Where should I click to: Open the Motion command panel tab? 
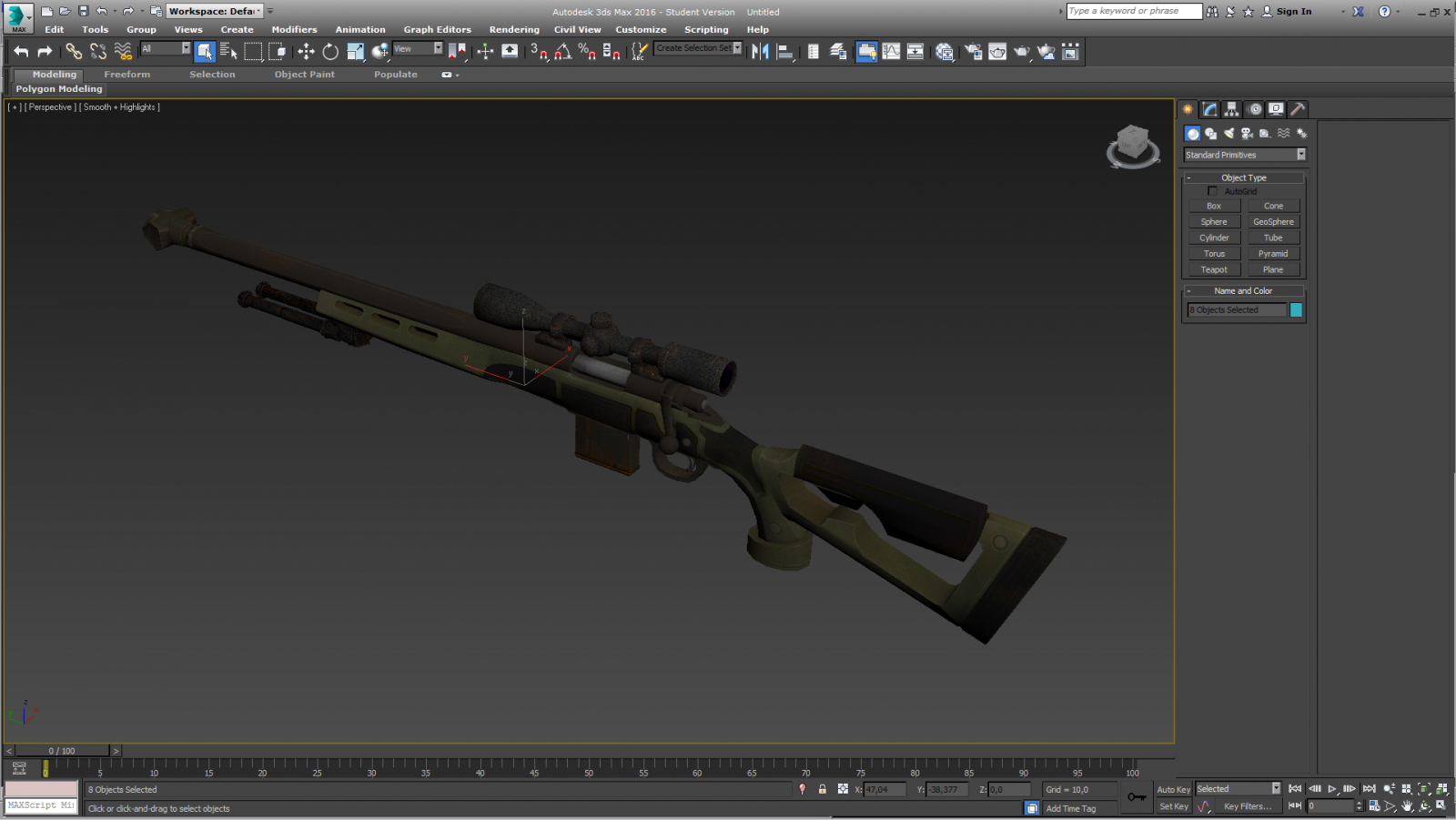(x=1255, y=109)
